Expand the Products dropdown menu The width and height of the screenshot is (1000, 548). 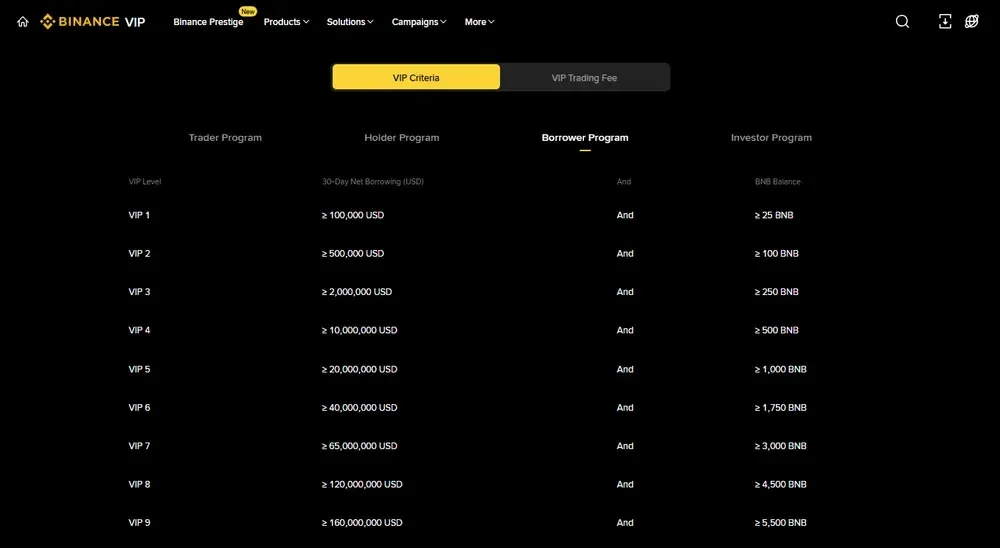pos(286,22)
